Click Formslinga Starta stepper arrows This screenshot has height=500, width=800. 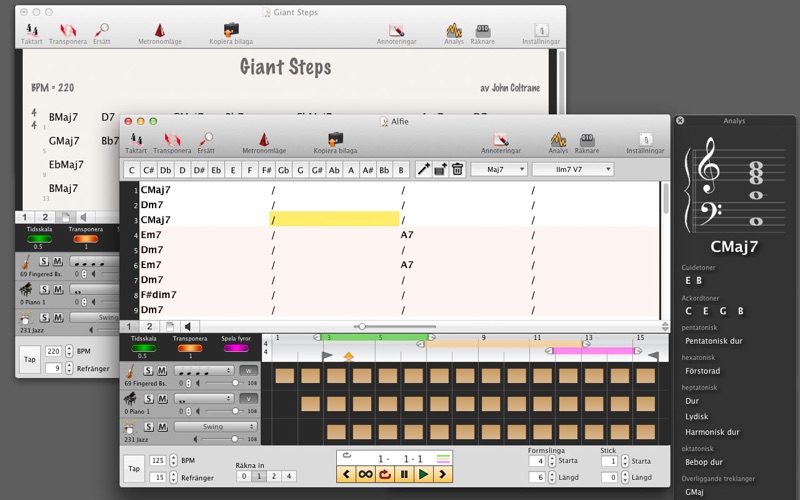pos(552,461)
